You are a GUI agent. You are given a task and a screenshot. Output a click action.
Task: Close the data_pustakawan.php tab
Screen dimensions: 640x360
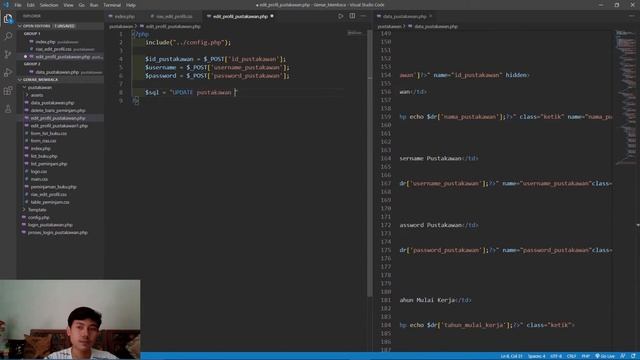[x=431, y=16]
